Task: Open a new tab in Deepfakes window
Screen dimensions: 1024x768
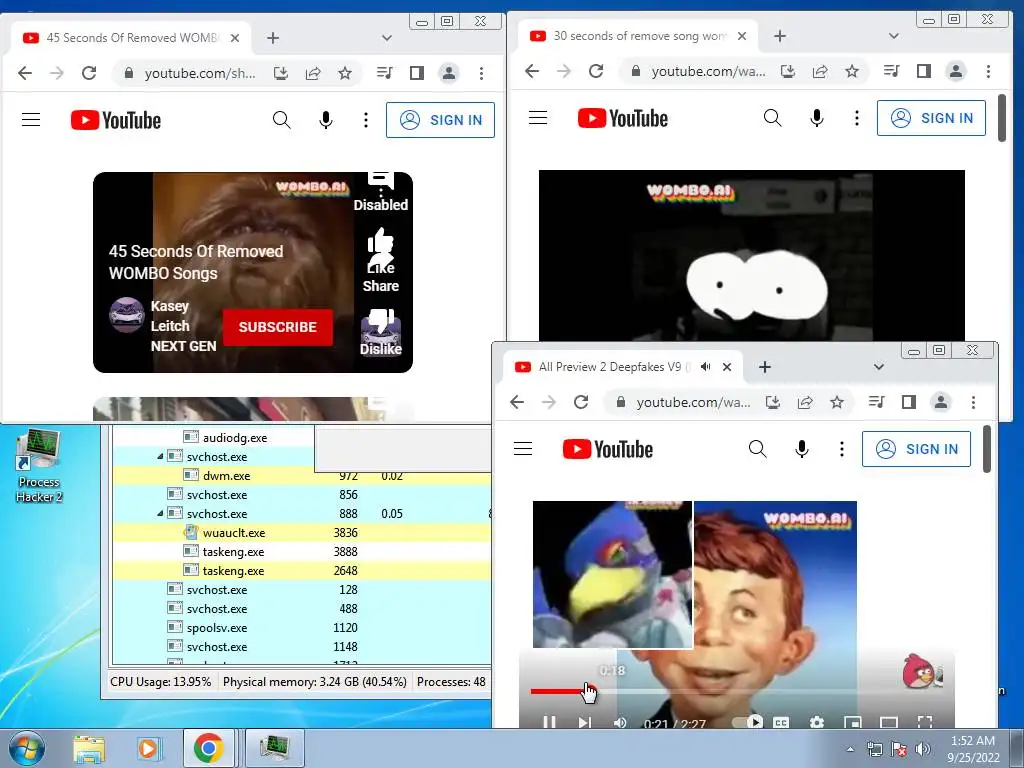Action: pos(765,367)
